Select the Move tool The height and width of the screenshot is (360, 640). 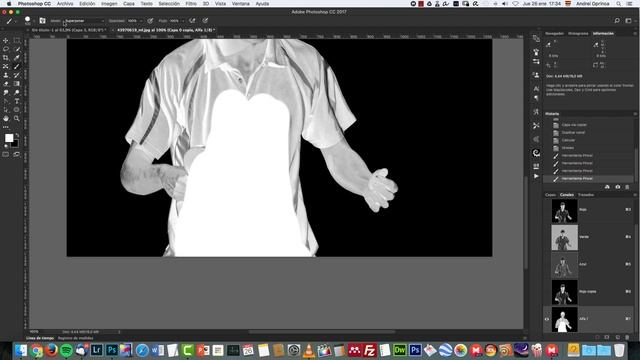pos(6,40)
